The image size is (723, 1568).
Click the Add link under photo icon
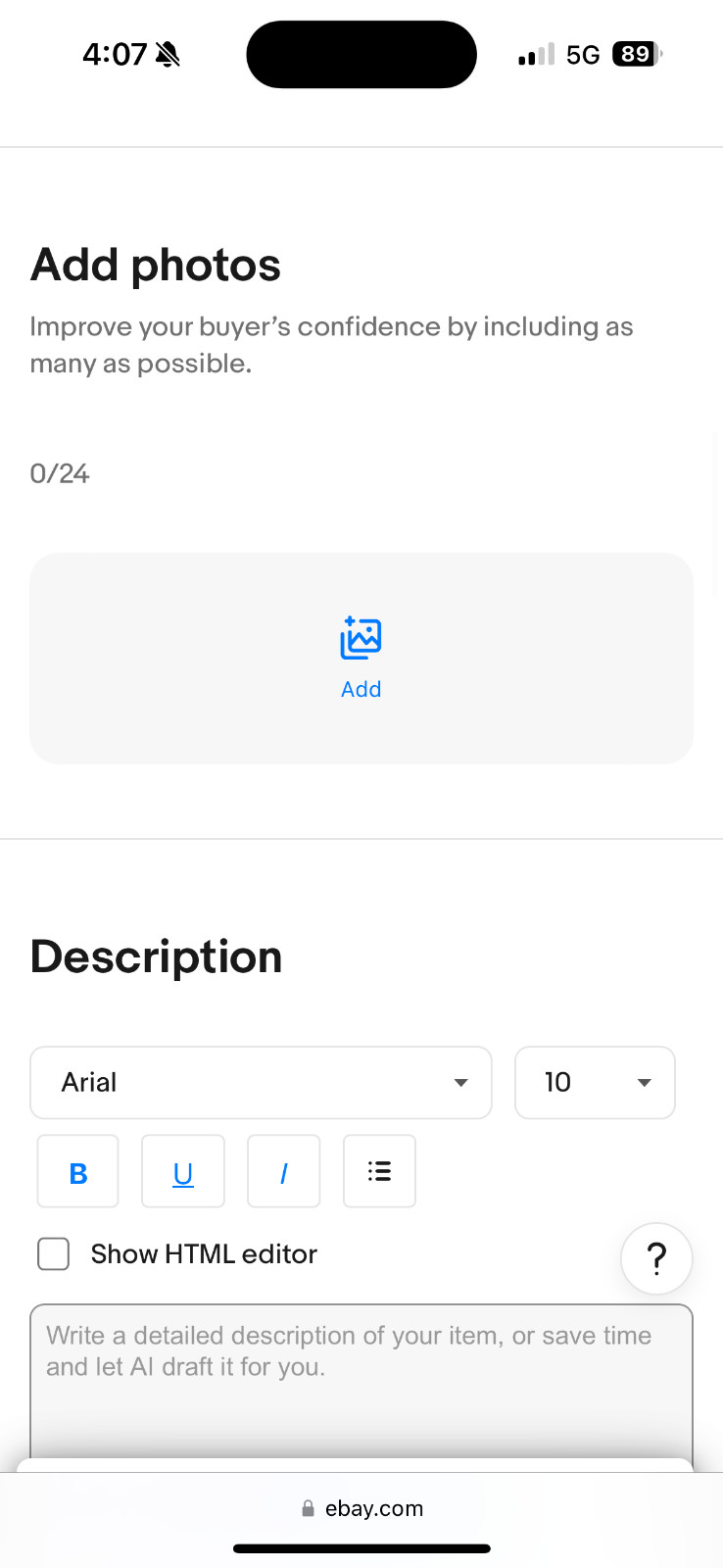(361, 690)
